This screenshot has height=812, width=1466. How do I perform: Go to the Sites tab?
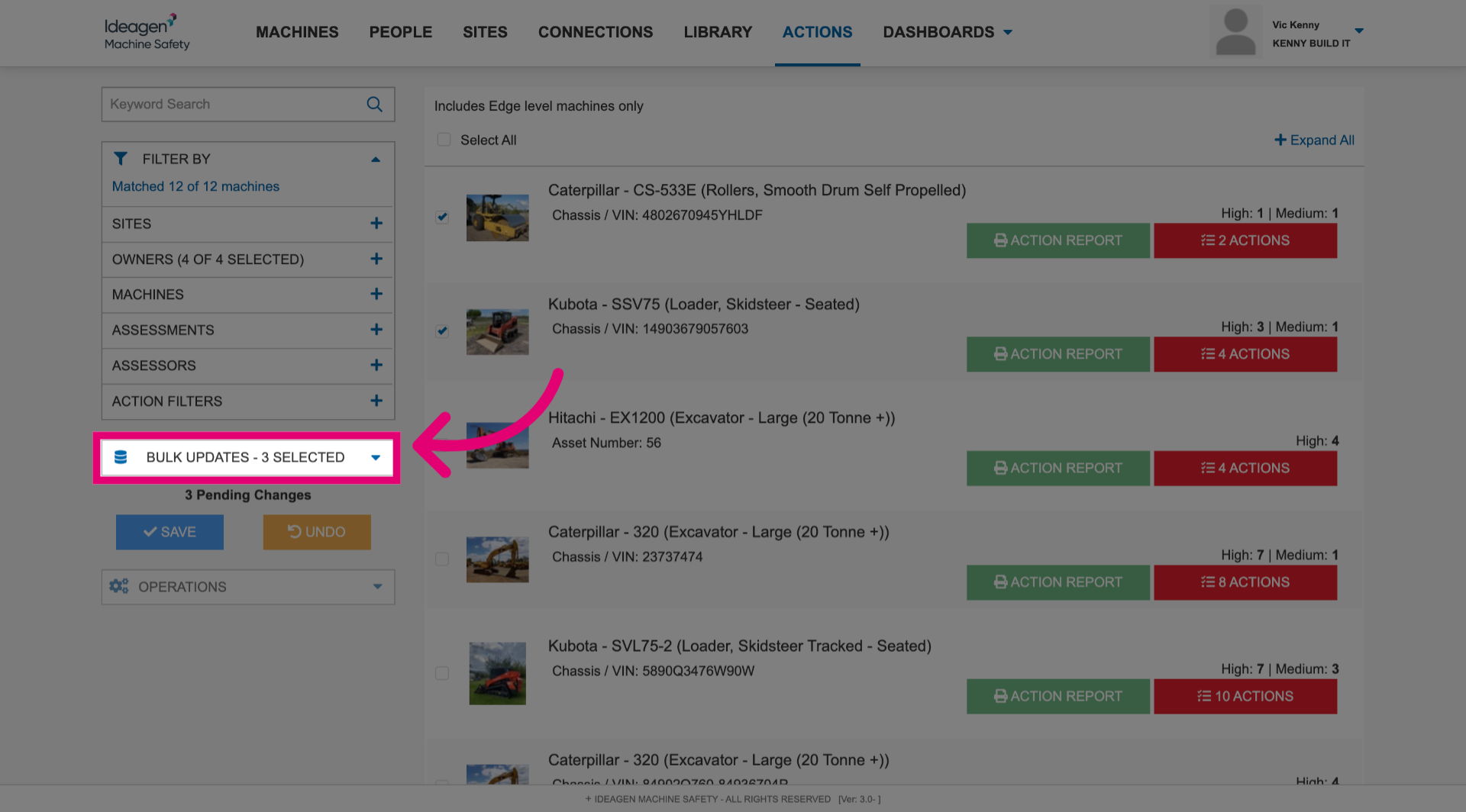click(x=485, y=32)
